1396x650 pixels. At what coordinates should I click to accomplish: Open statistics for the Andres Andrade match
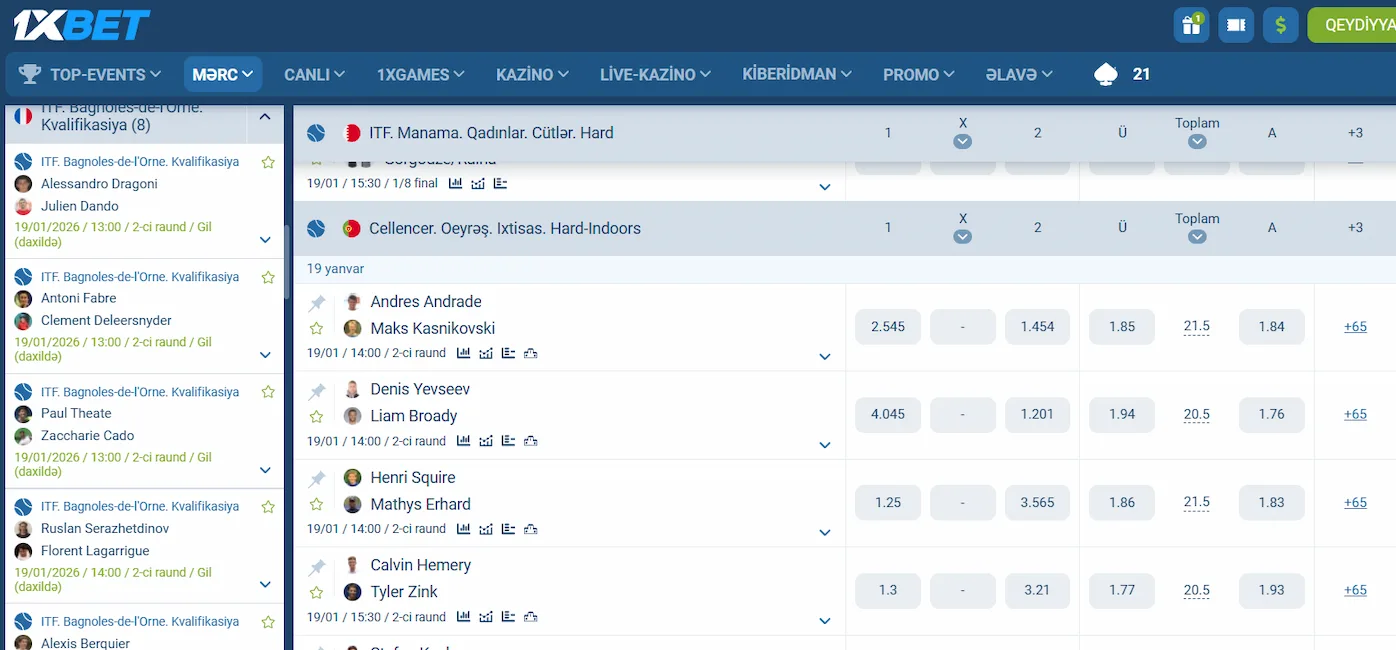point(463,353)
